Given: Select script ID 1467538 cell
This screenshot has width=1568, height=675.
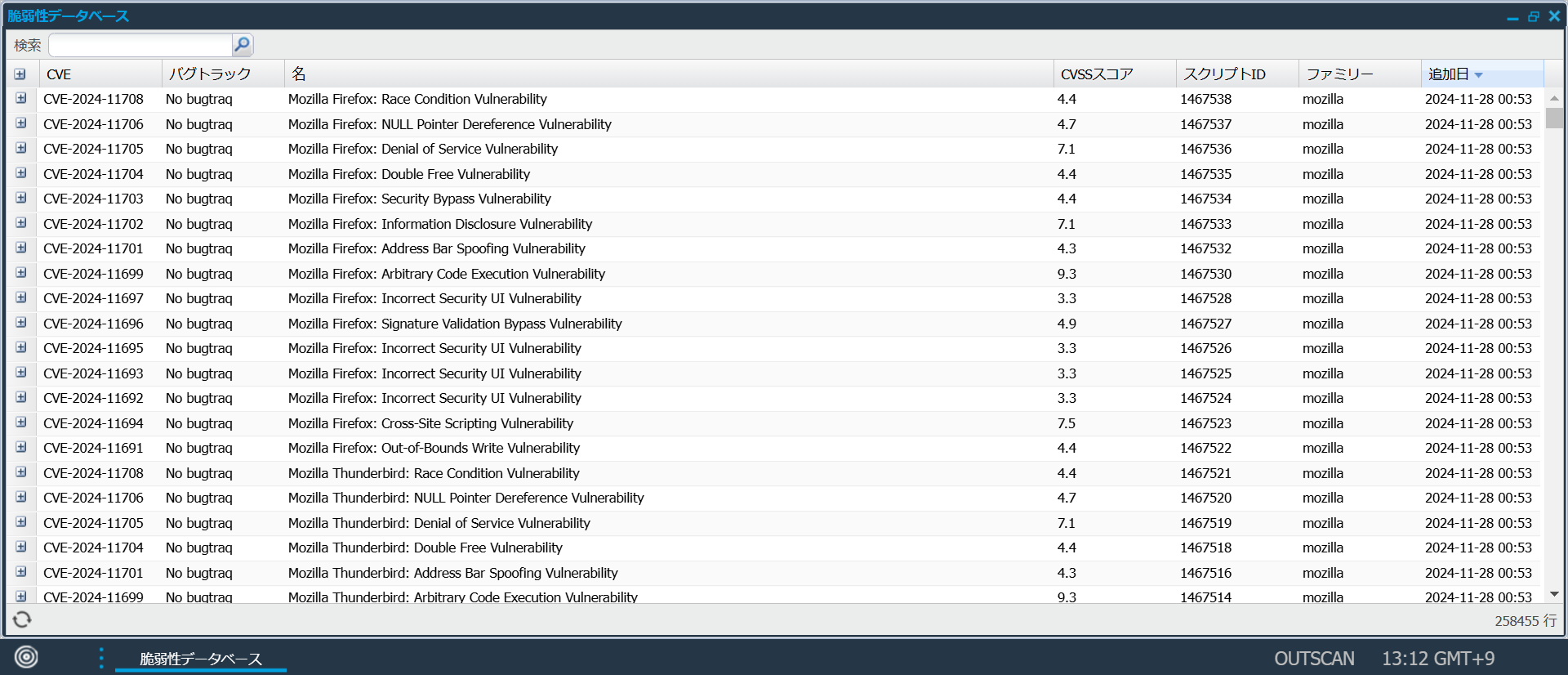Looking at the screenshot, I should 1205,99.
